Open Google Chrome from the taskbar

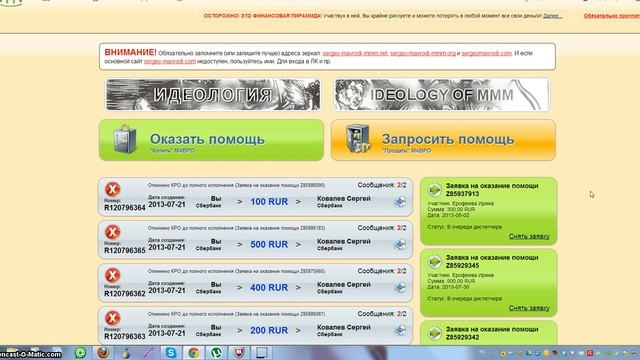coord(193,353)
